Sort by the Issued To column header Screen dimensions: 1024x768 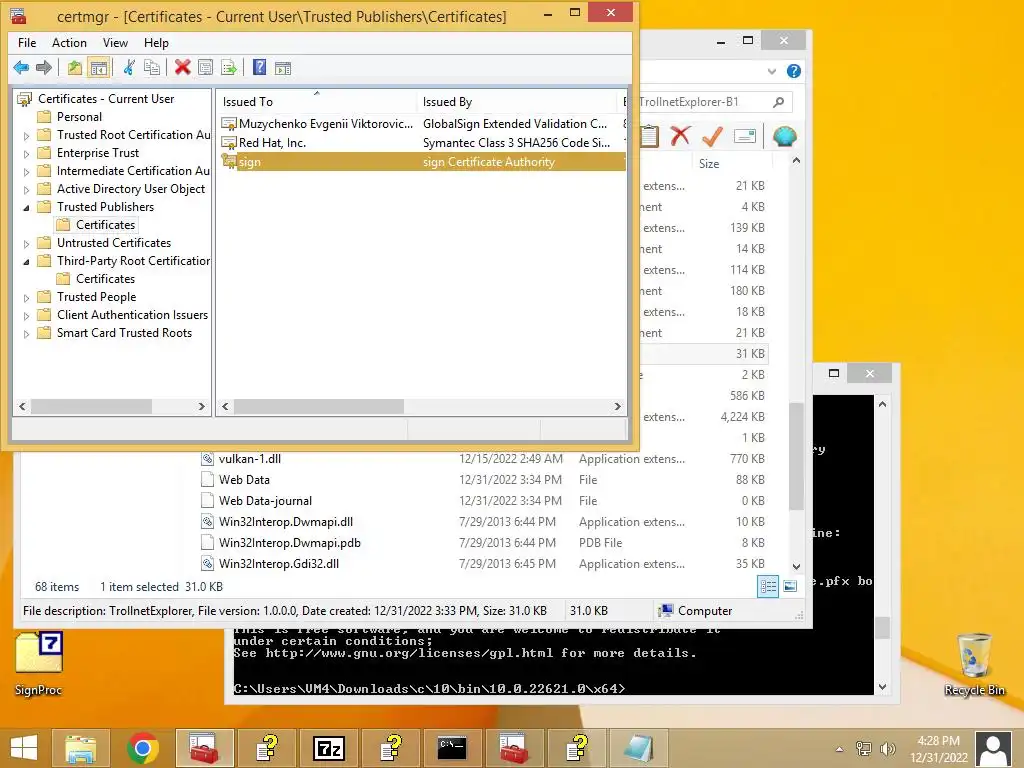click(x=316, y=101)
